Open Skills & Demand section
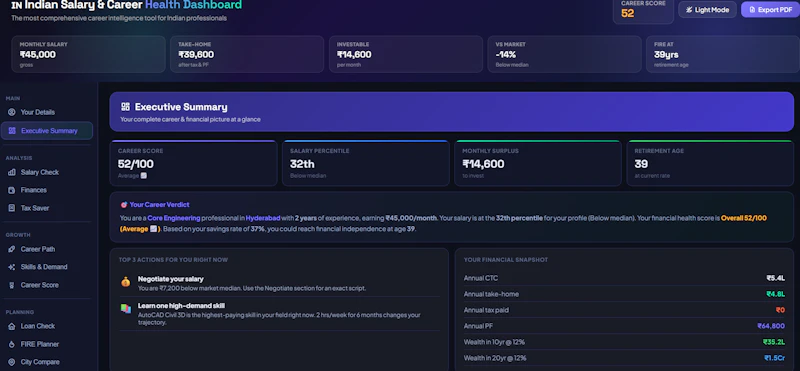The height and width of the screenshot is (371, 800). click(46, 267)
